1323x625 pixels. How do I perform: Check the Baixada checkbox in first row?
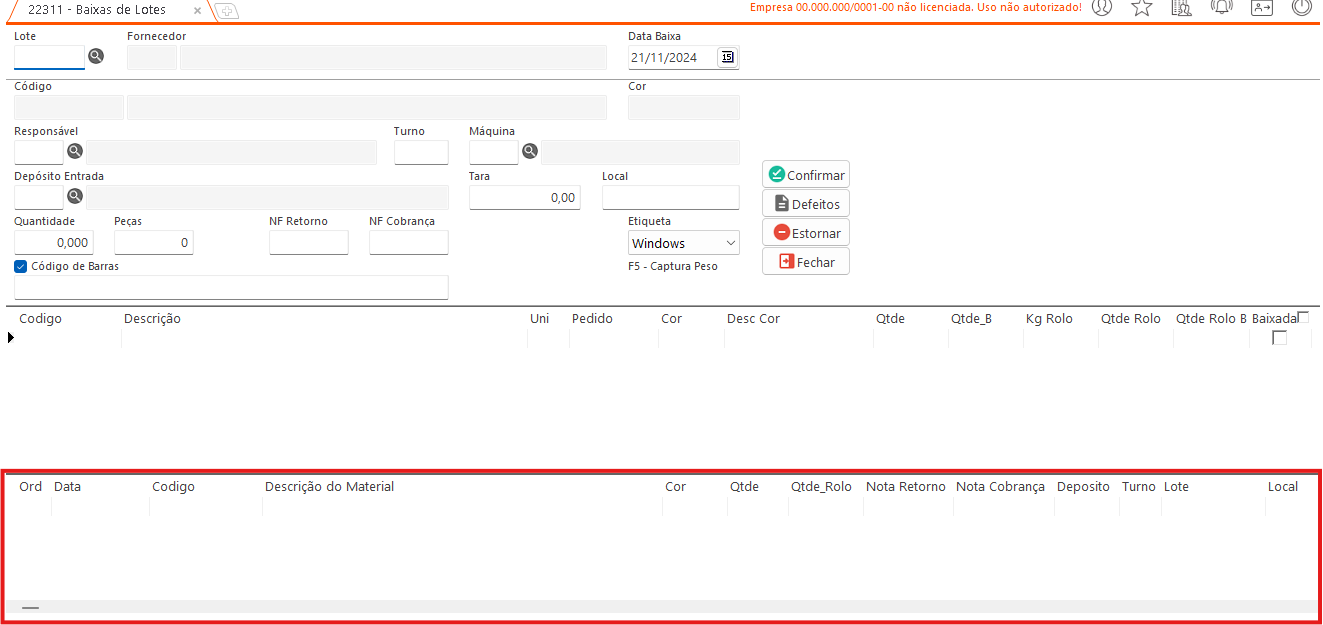[1279, 338]
